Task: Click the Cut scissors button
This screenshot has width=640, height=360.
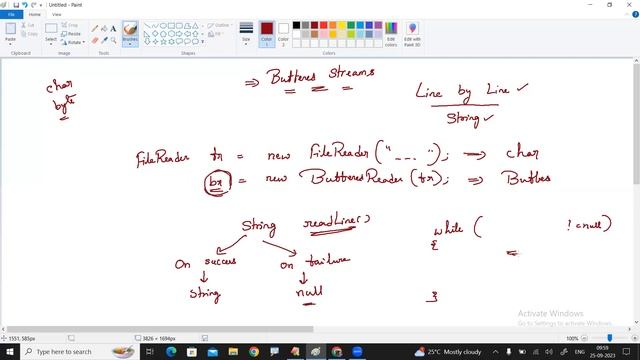Action: pyautogui.click(x=28, y=25)
